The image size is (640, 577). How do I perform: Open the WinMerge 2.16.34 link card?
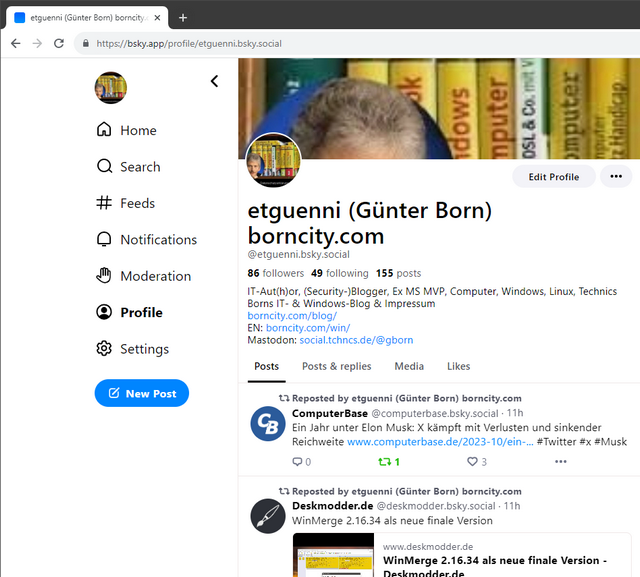[462, 555]
